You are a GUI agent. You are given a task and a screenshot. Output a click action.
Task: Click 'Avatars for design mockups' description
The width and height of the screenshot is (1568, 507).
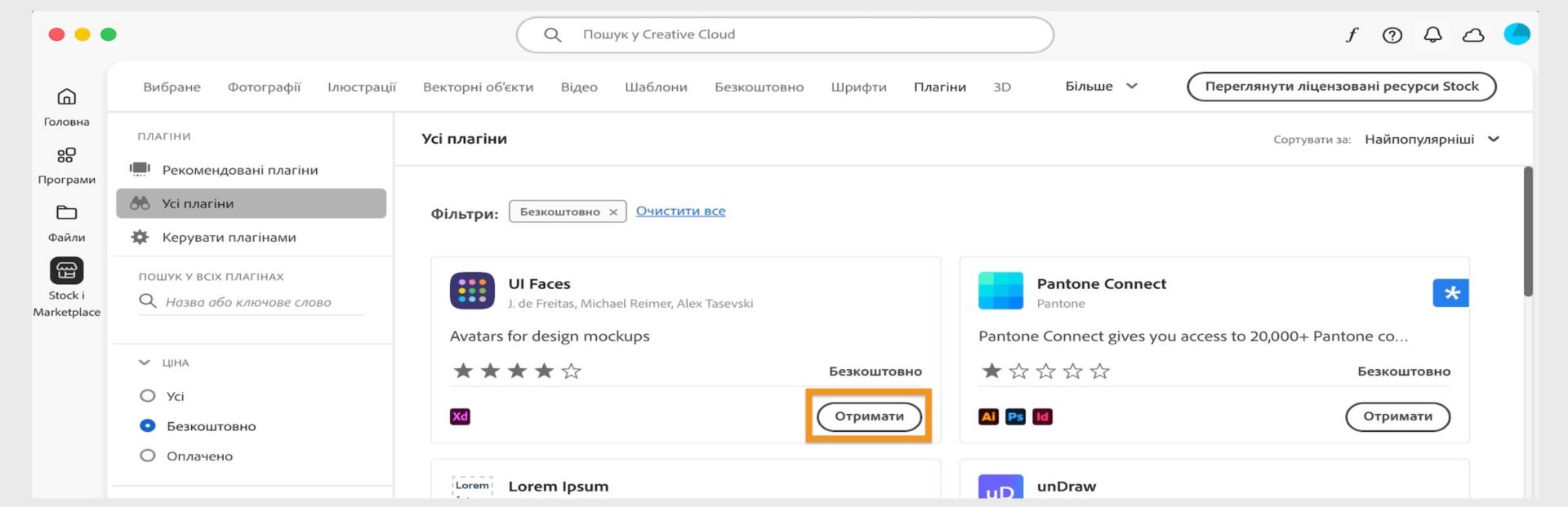click(x=550, y=336)
